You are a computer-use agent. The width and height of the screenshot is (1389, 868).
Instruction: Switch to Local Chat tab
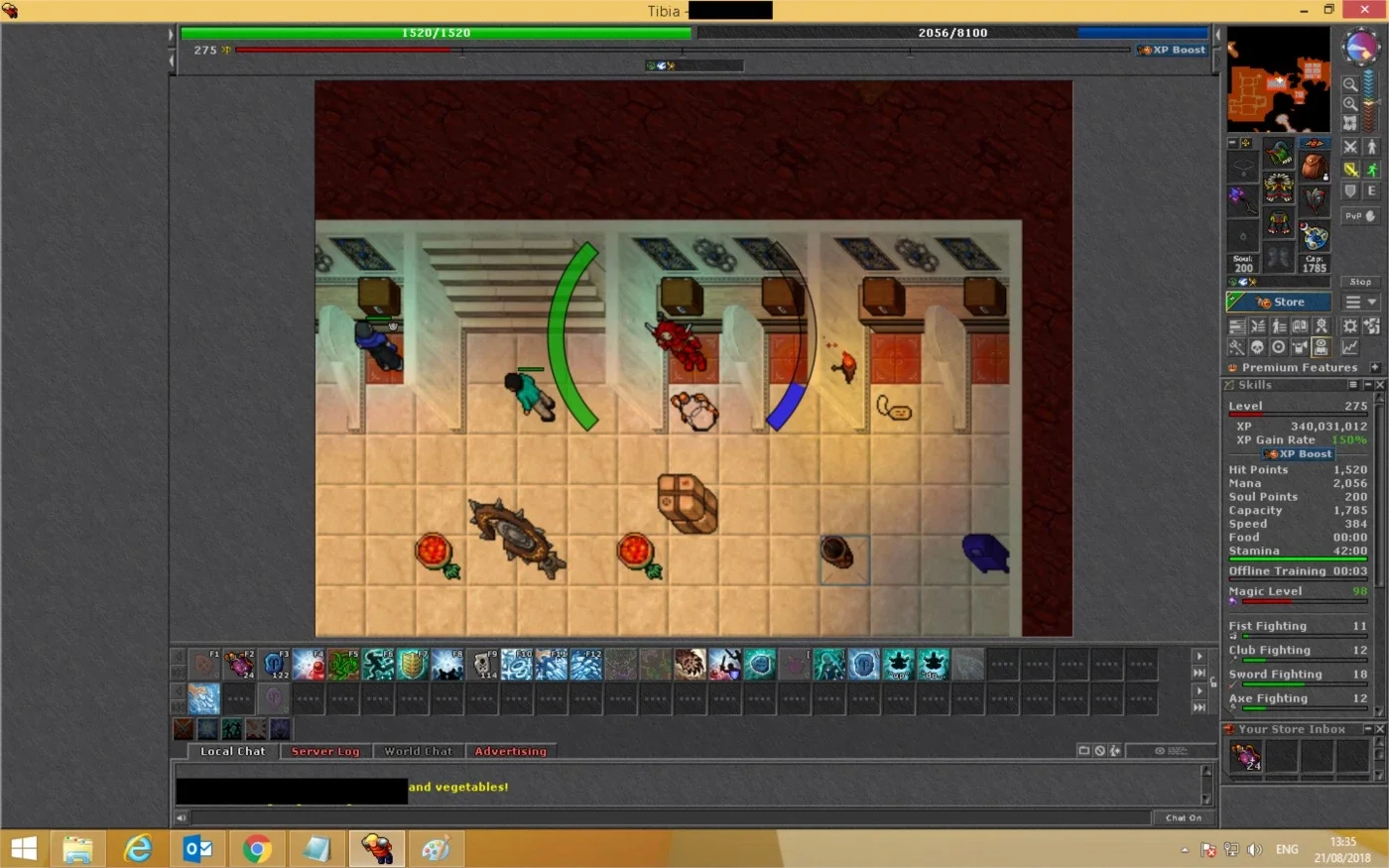[x=233, y=751]
